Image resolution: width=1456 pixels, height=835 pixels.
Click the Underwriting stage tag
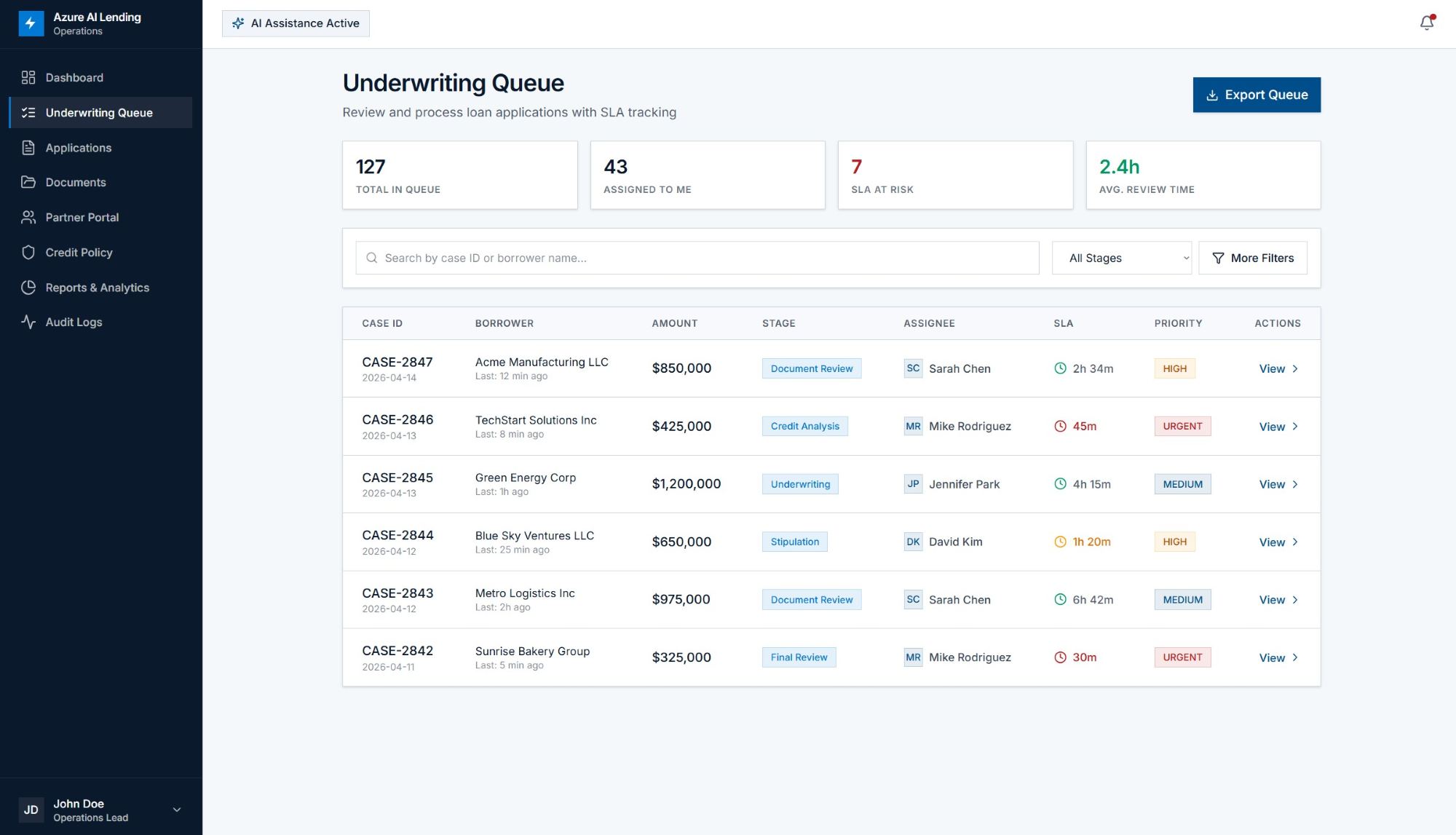pyautogui.click(x=800, y=484)
